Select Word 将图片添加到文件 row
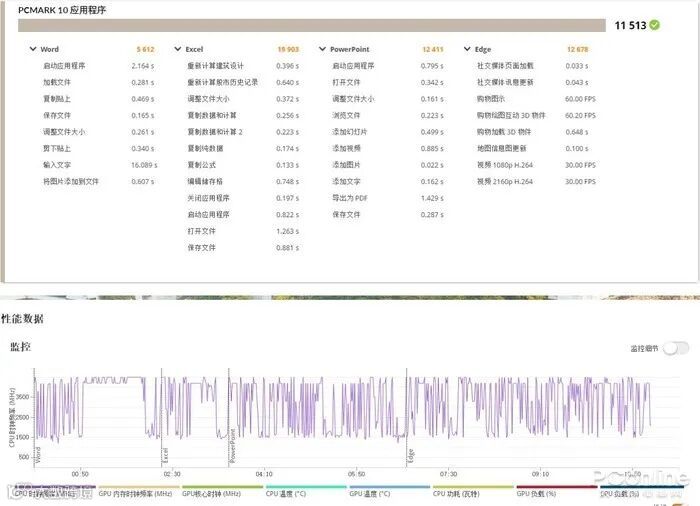Viewport: 700px width, 506px height. pyautogui.click(x=100, y=181)
